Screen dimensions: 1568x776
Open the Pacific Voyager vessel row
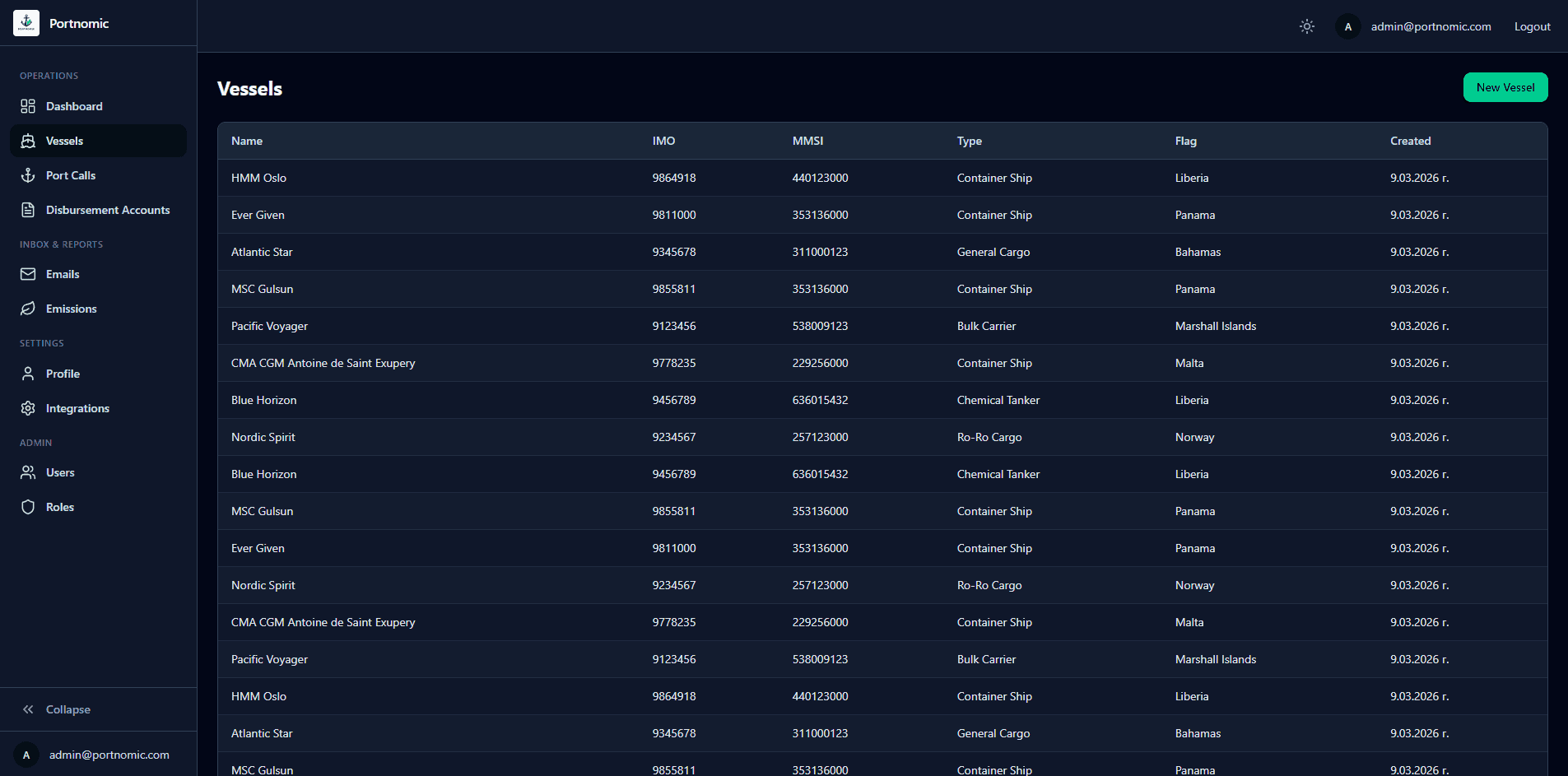(x=269, y=326)
